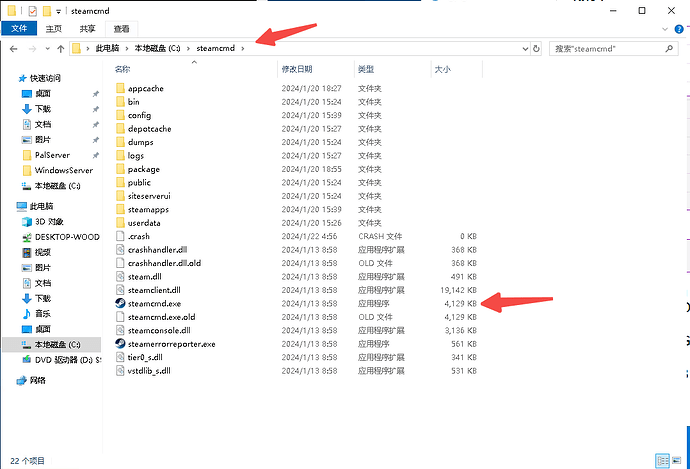Click the Forward navigation arrow

[32, 49]
